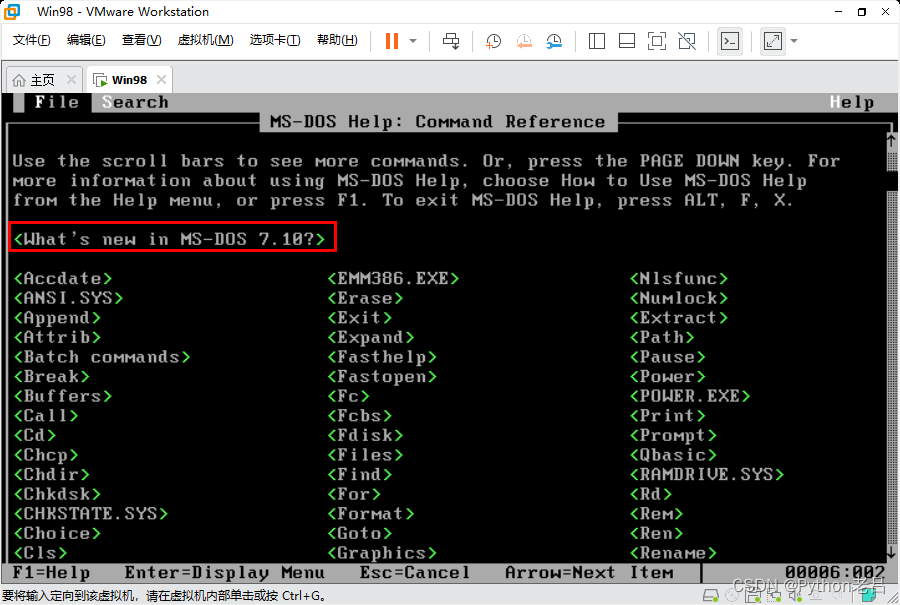Open the Fdisk help topic
Screen dimensions: 900x605
[365, 435]
